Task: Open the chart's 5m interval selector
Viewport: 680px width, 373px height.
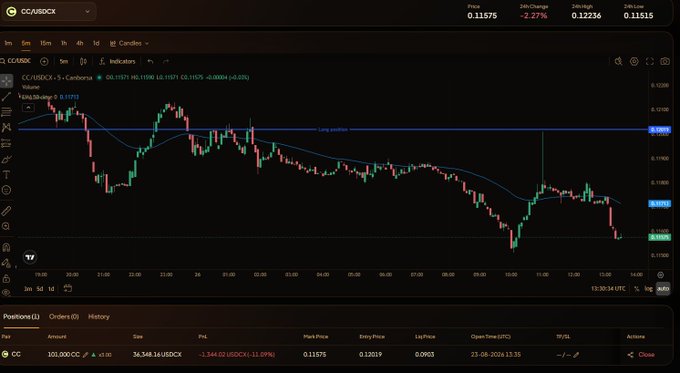Action: click(x=64, y=62)
